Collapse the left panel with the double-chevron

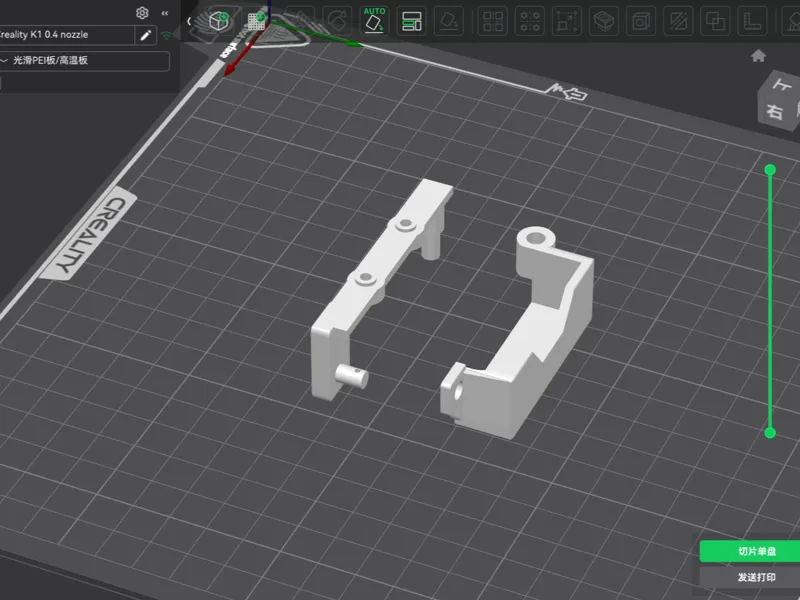pos(164,13)
